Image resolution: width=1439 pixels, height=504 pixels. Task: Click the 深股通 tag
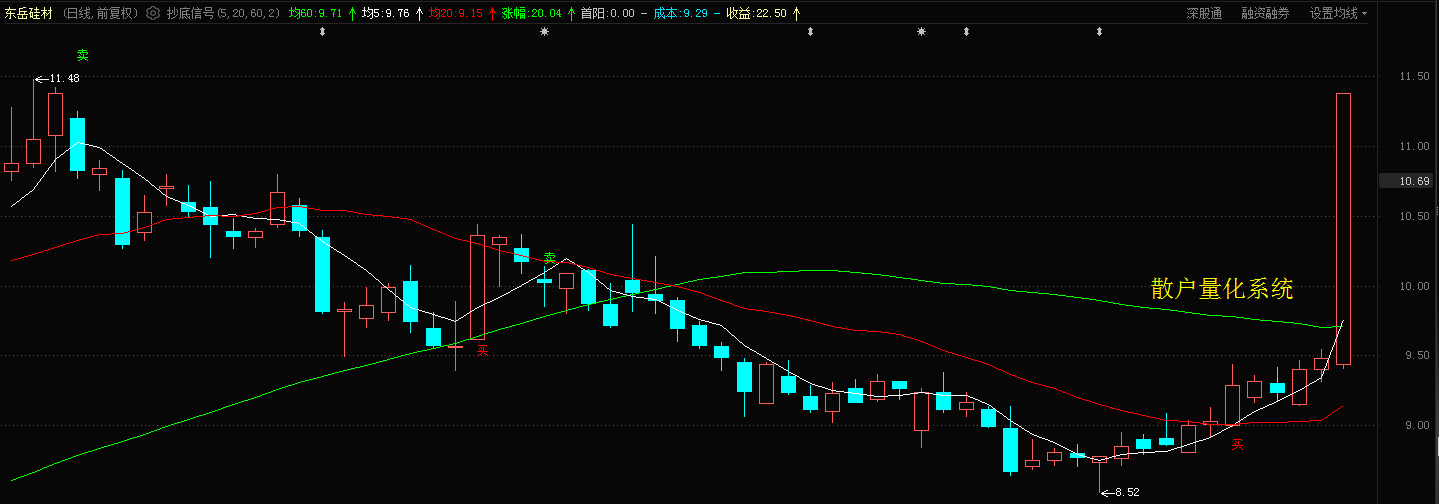[x=1204, y=13]
